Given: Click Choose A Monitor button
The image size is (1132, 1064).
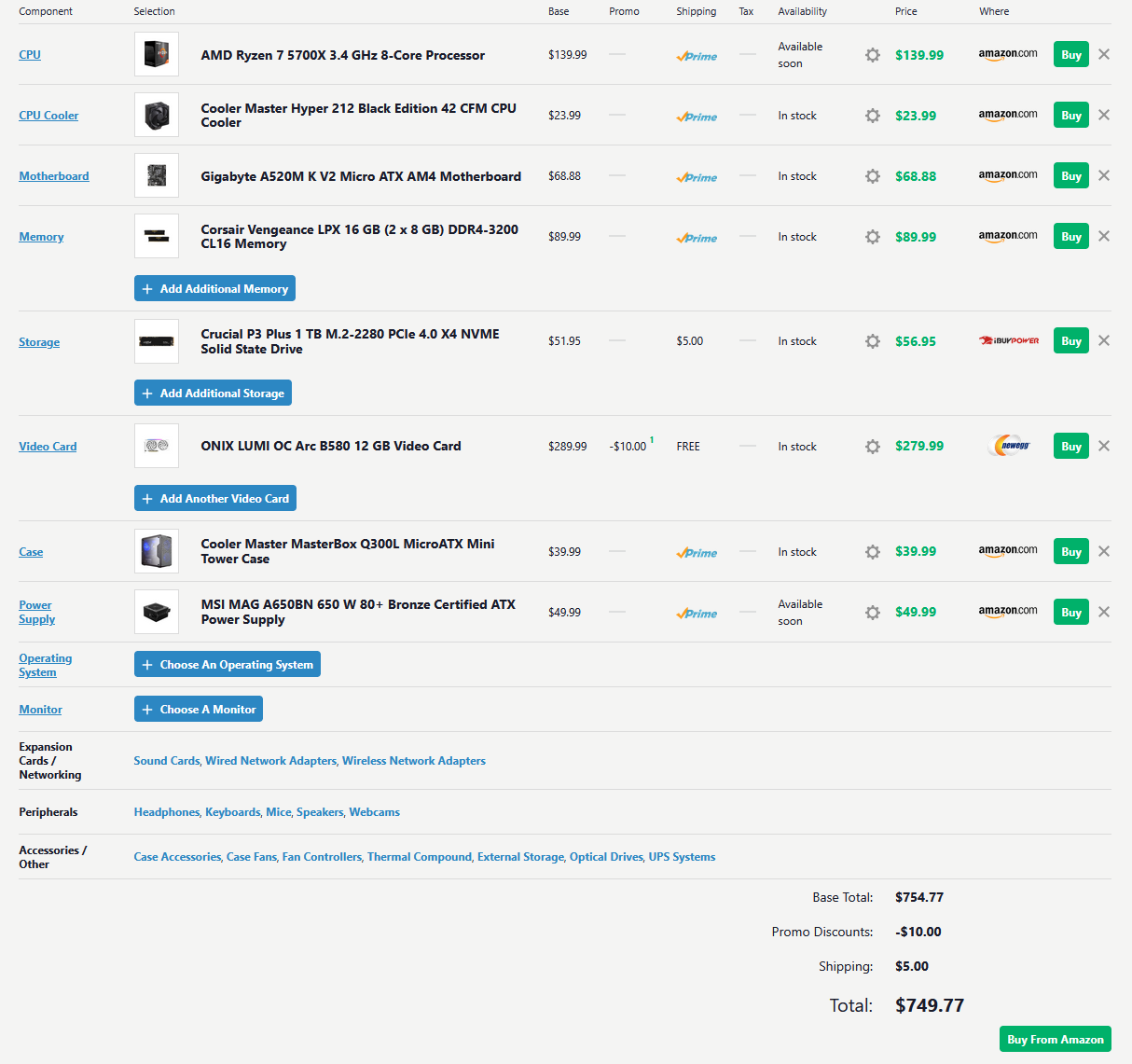Looking at the screenshot, I should tap(199, 709).
